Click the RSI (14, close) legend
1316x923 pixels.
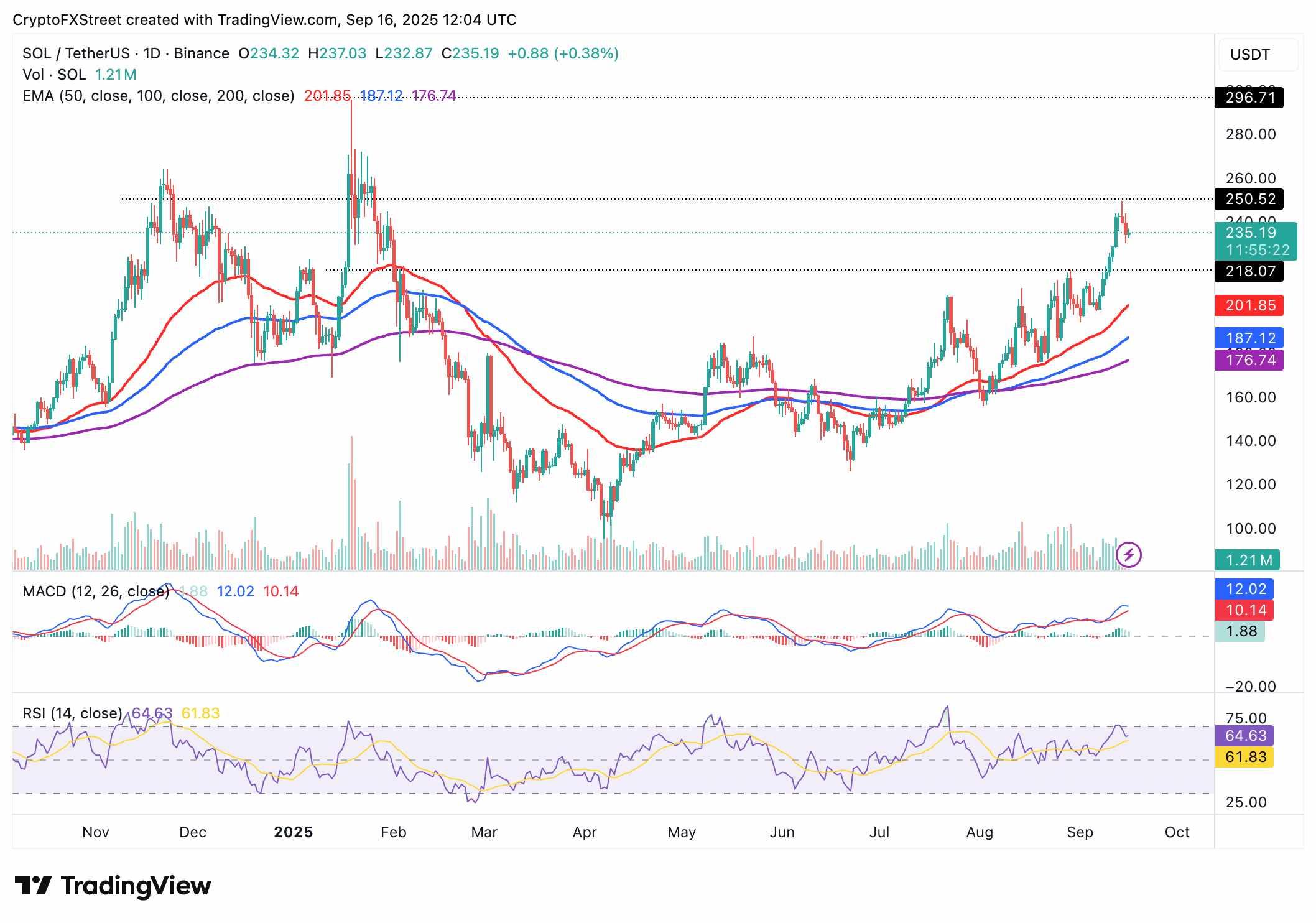pos(72,714)
